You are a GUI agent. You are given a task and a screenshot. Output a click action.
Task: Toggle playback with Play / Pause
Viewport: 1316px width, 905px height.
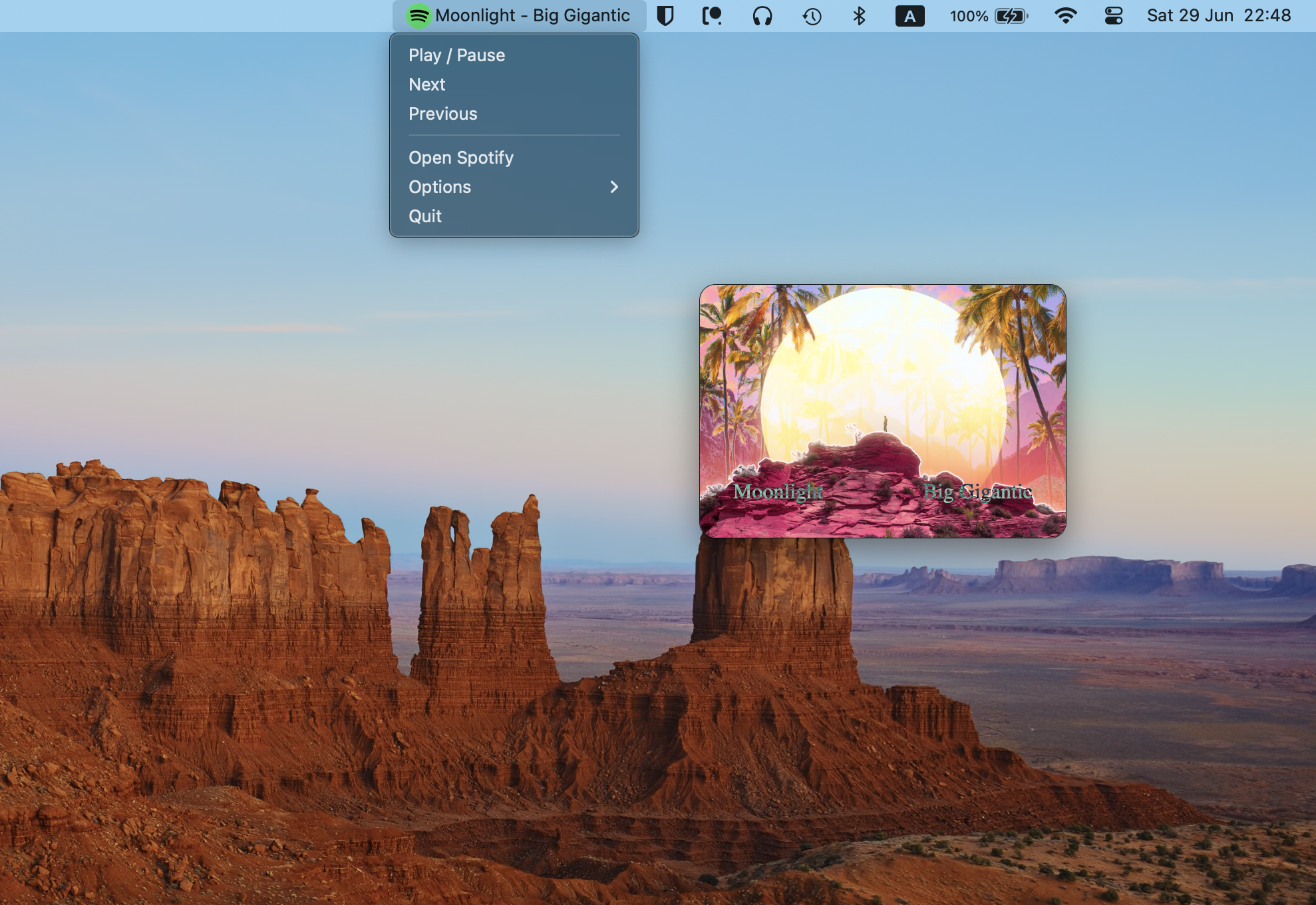pyautogui.click(x=456, y=55)
